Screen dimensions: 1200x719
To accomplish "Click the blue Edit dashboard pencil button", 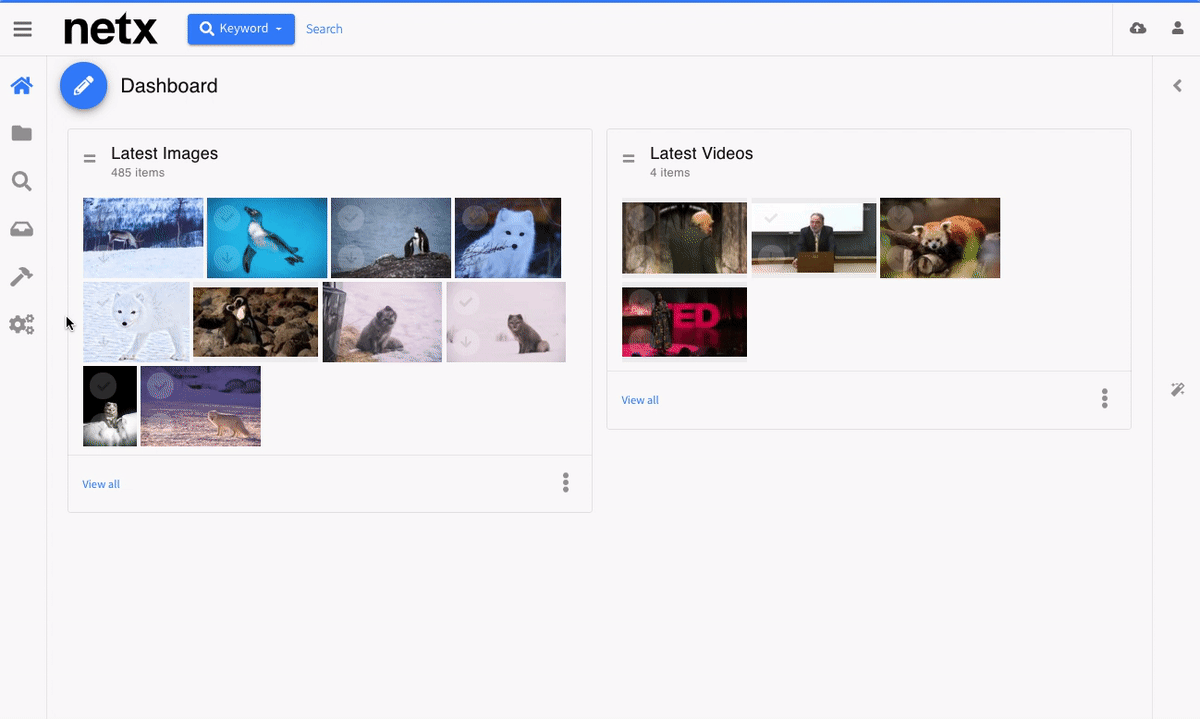I will (84, 86).
